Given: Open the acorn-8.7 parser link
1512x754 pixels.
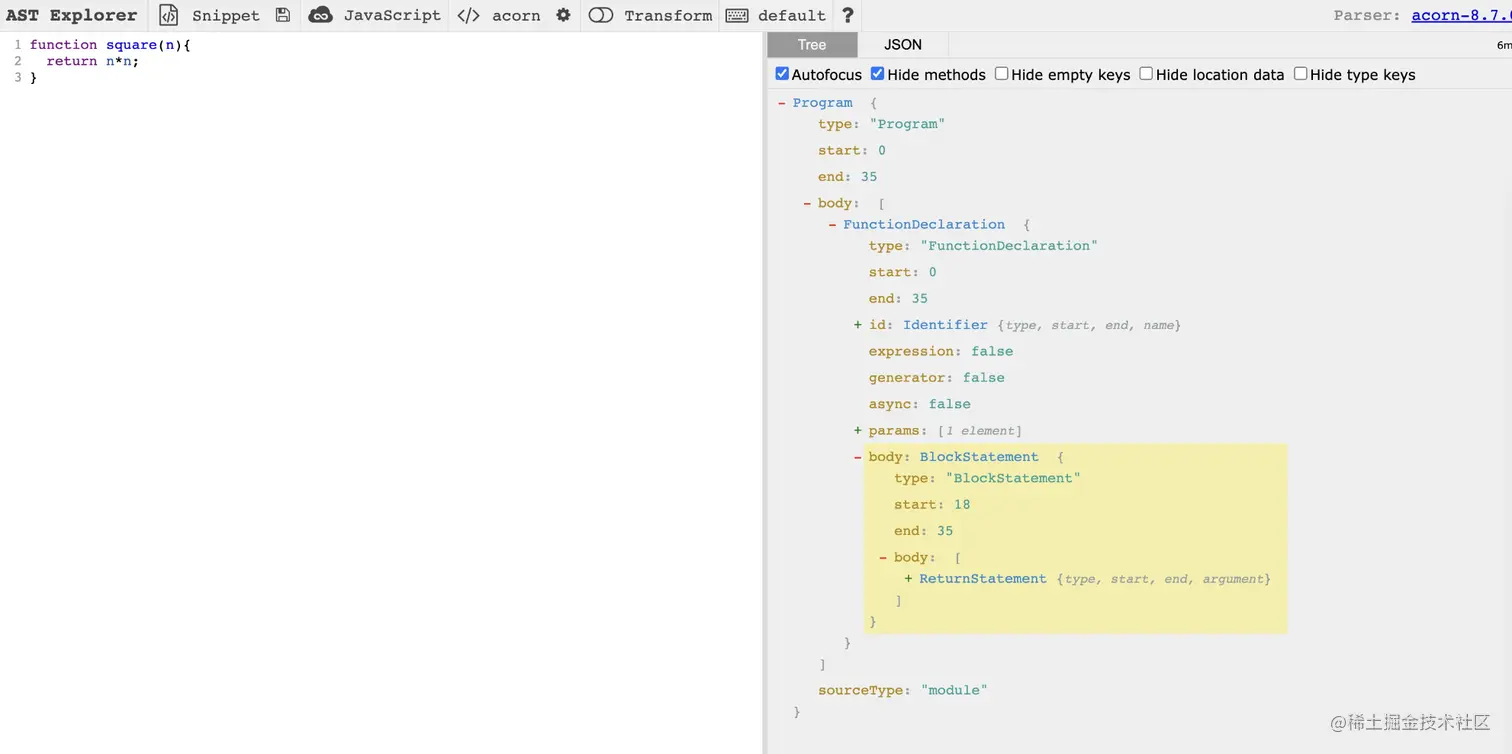Looking at the screenshot, I should tap(1461, 15).
